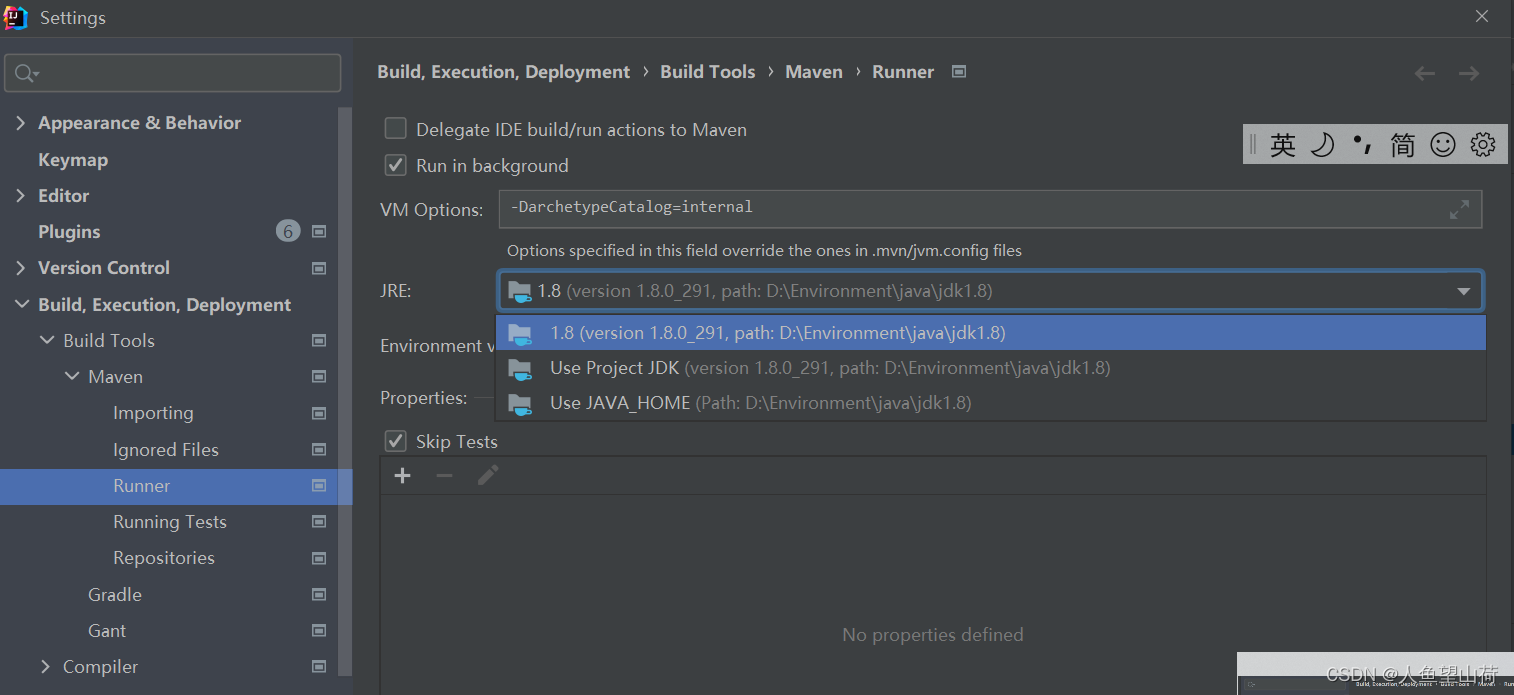Toggle the Run in background checkbox
1514x695 pixels.
pos(396,165)
